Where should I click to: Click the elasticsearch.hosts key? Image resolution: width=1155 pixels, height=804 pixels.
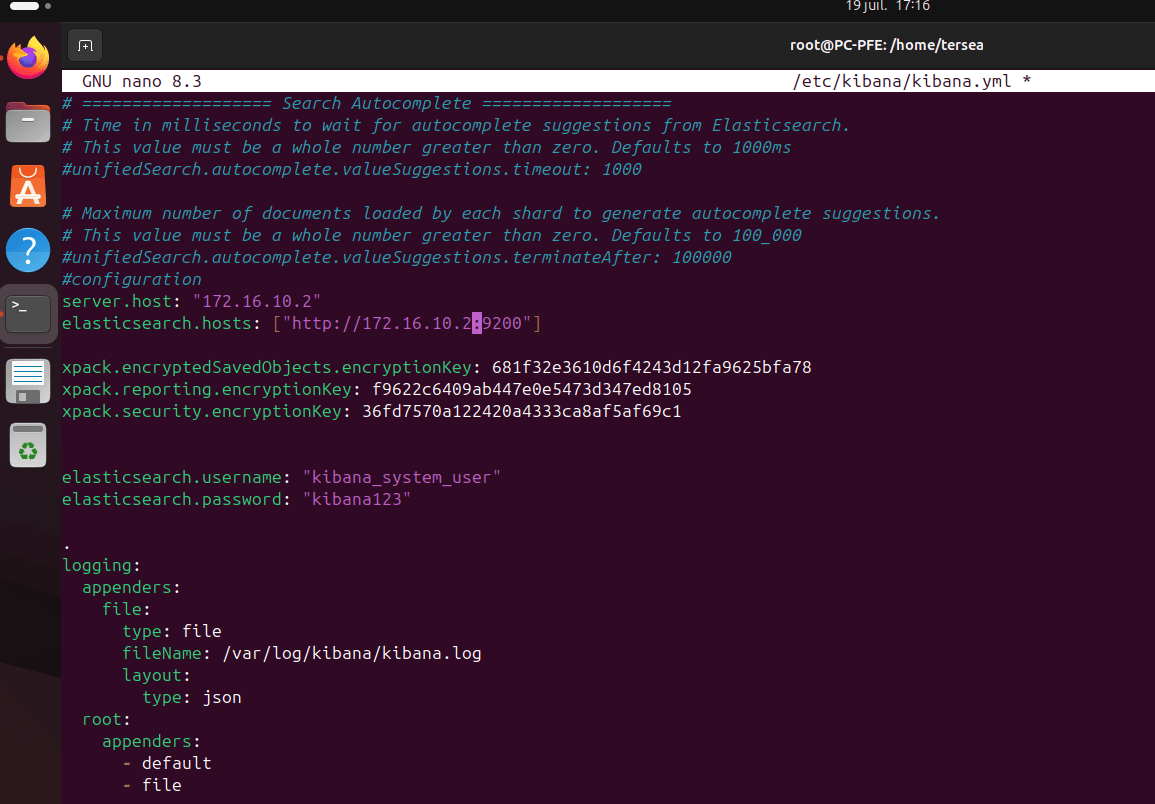156,324
